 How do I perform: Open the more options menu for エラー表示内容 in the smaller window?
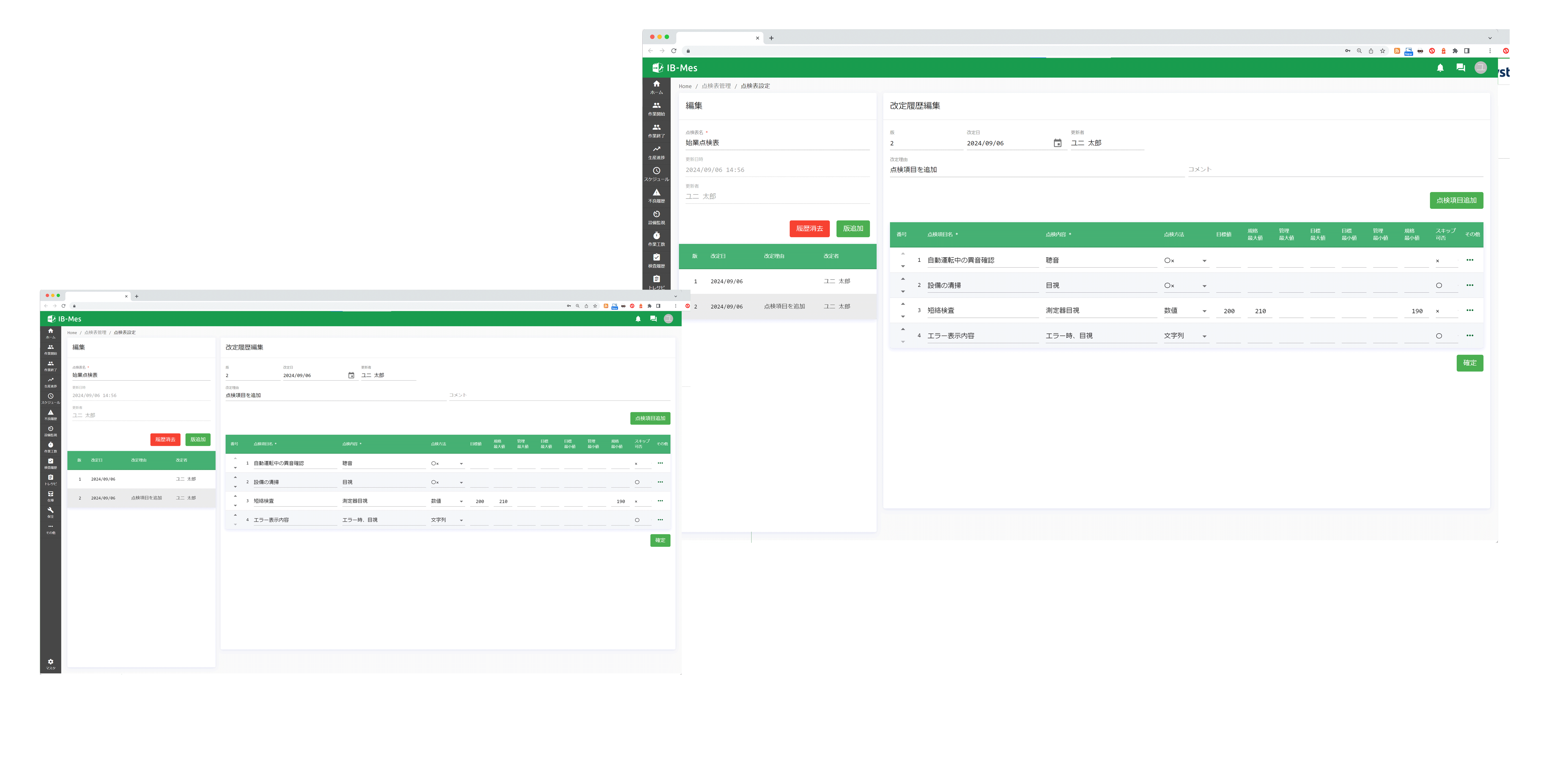coord(660,520)
